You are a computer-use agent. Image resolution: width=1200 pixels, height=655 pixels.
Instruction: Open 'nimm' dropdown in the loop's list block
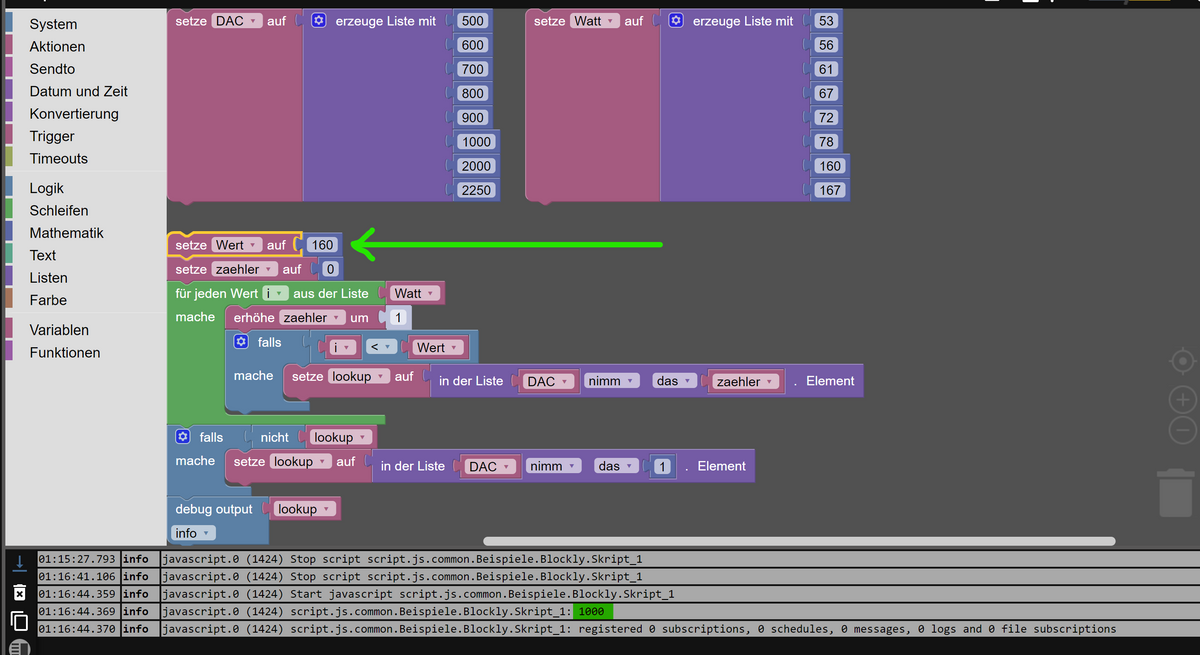(x=612, y=381)
